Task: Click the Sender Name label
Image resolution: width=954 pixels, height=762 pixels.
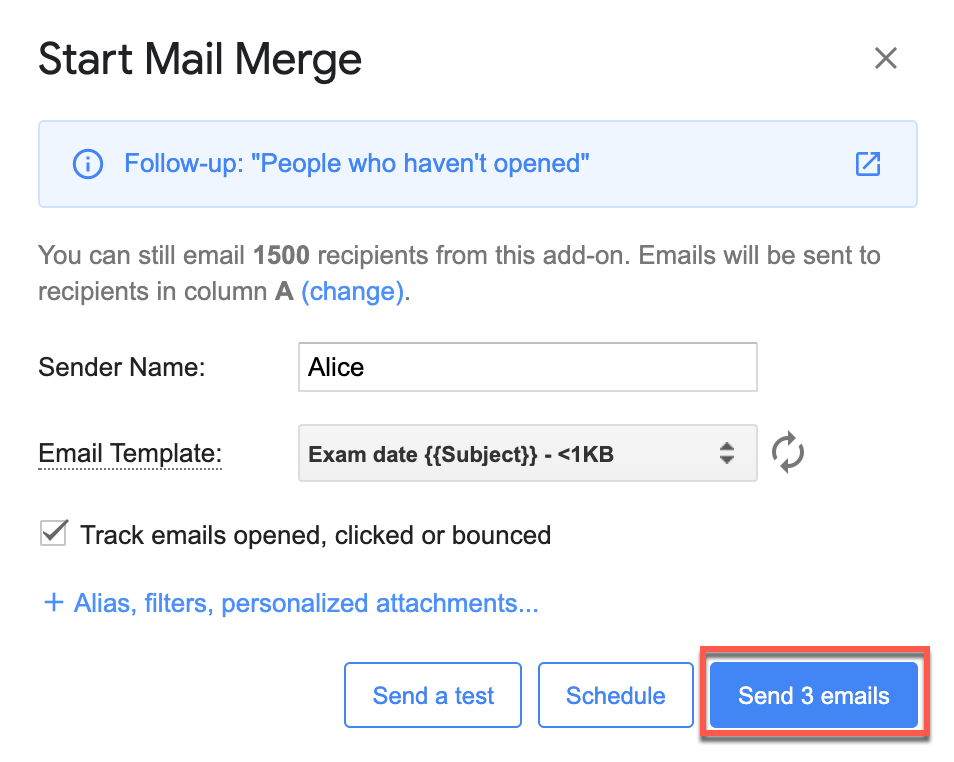Action: click(121, 367)
